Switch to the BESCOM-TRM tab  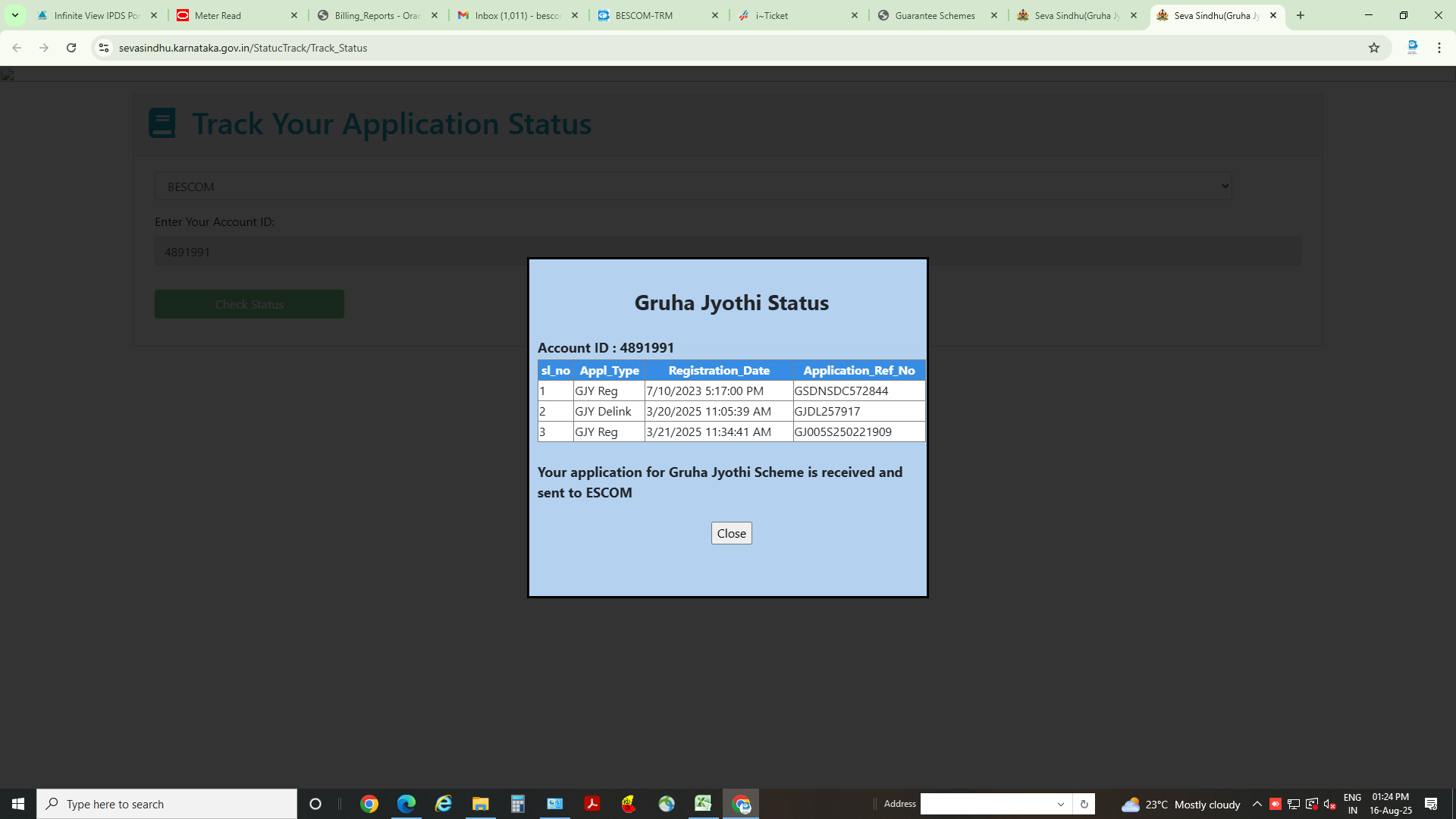point(644,15)
